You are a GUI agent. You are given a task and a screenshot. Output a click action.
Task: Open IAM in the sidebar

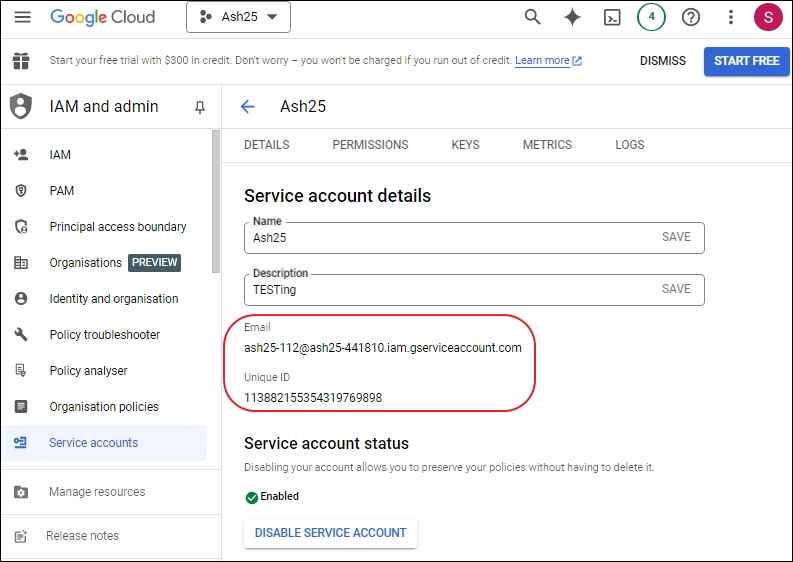click(60, 155)
